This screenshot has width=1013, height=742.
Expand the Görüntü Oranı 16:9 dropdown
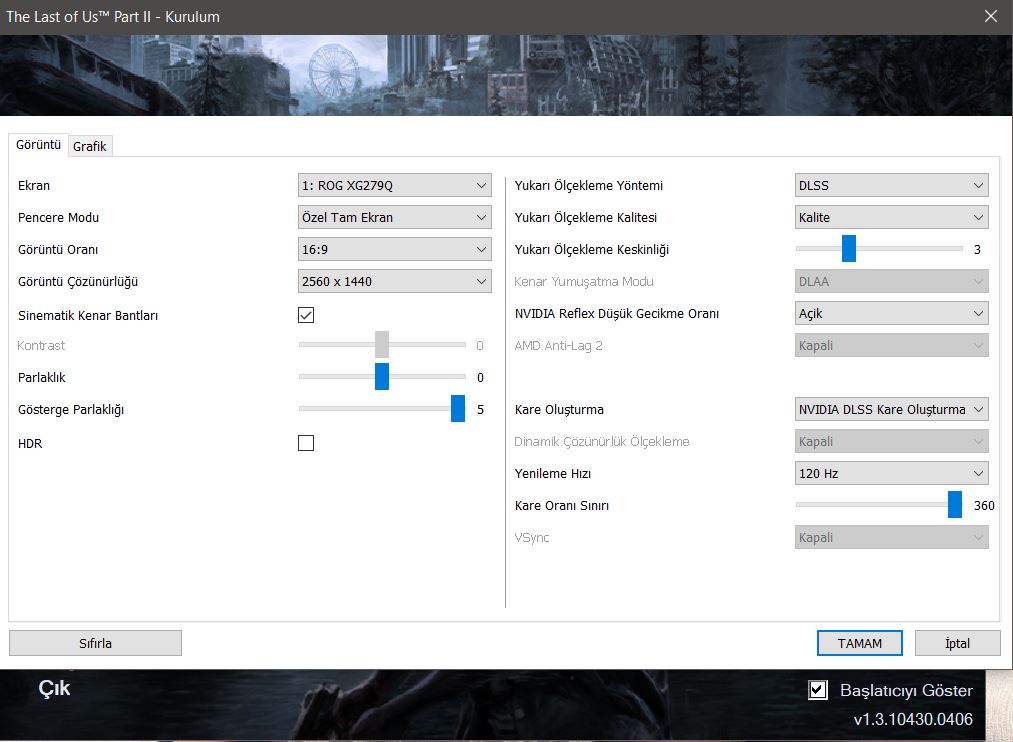click(x=394, y=249)
